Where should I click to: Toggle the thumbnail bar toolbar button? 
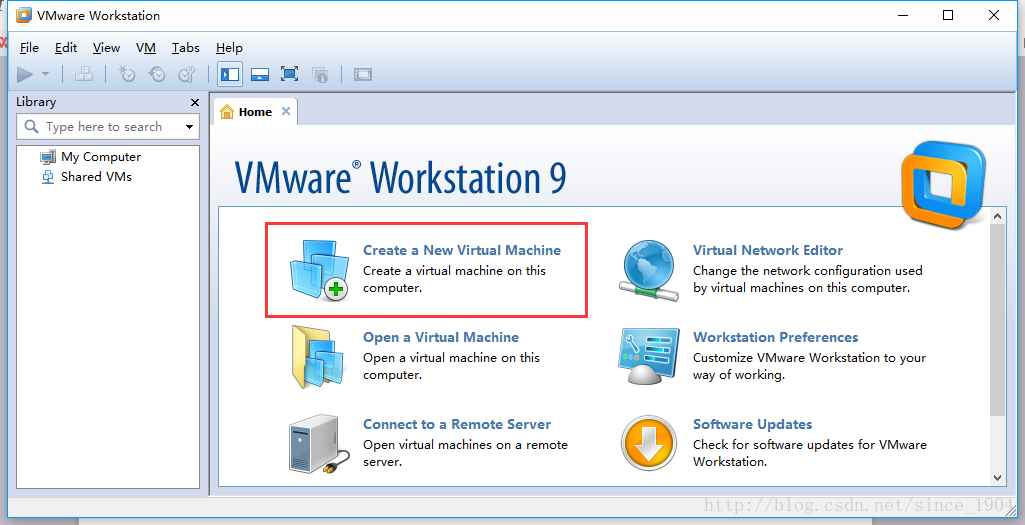(260, 75)
